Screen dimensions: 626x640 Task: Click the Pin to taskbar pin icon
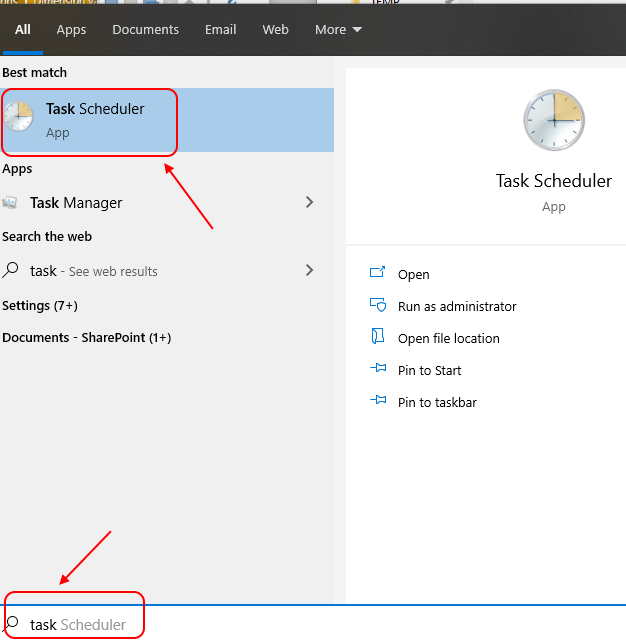[378, 400]
